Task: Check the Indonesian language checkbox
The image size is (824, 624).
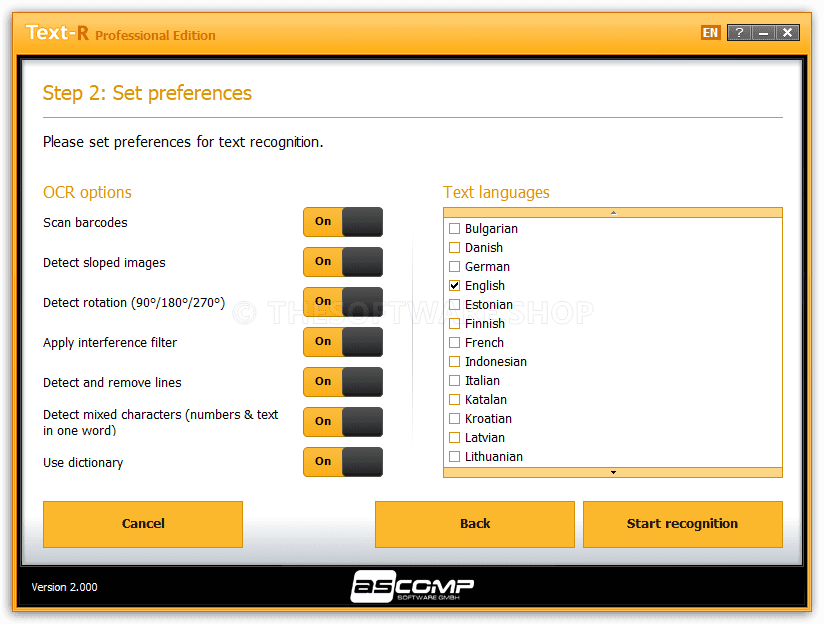Action: tap(455, 362)
